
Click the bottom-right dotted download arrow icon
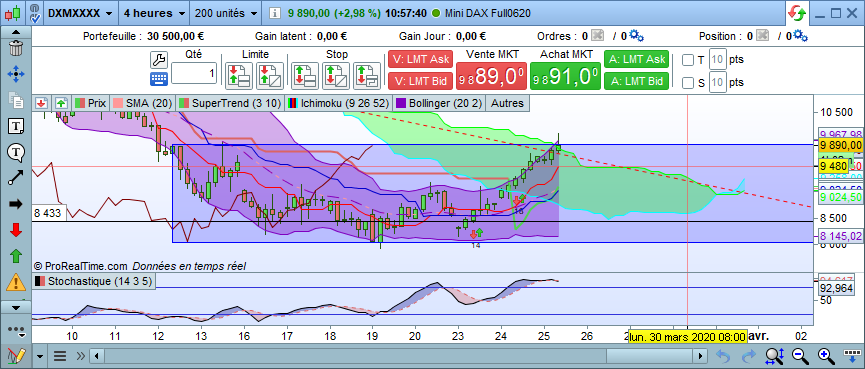pyautogui.click(x=851, y=356)
